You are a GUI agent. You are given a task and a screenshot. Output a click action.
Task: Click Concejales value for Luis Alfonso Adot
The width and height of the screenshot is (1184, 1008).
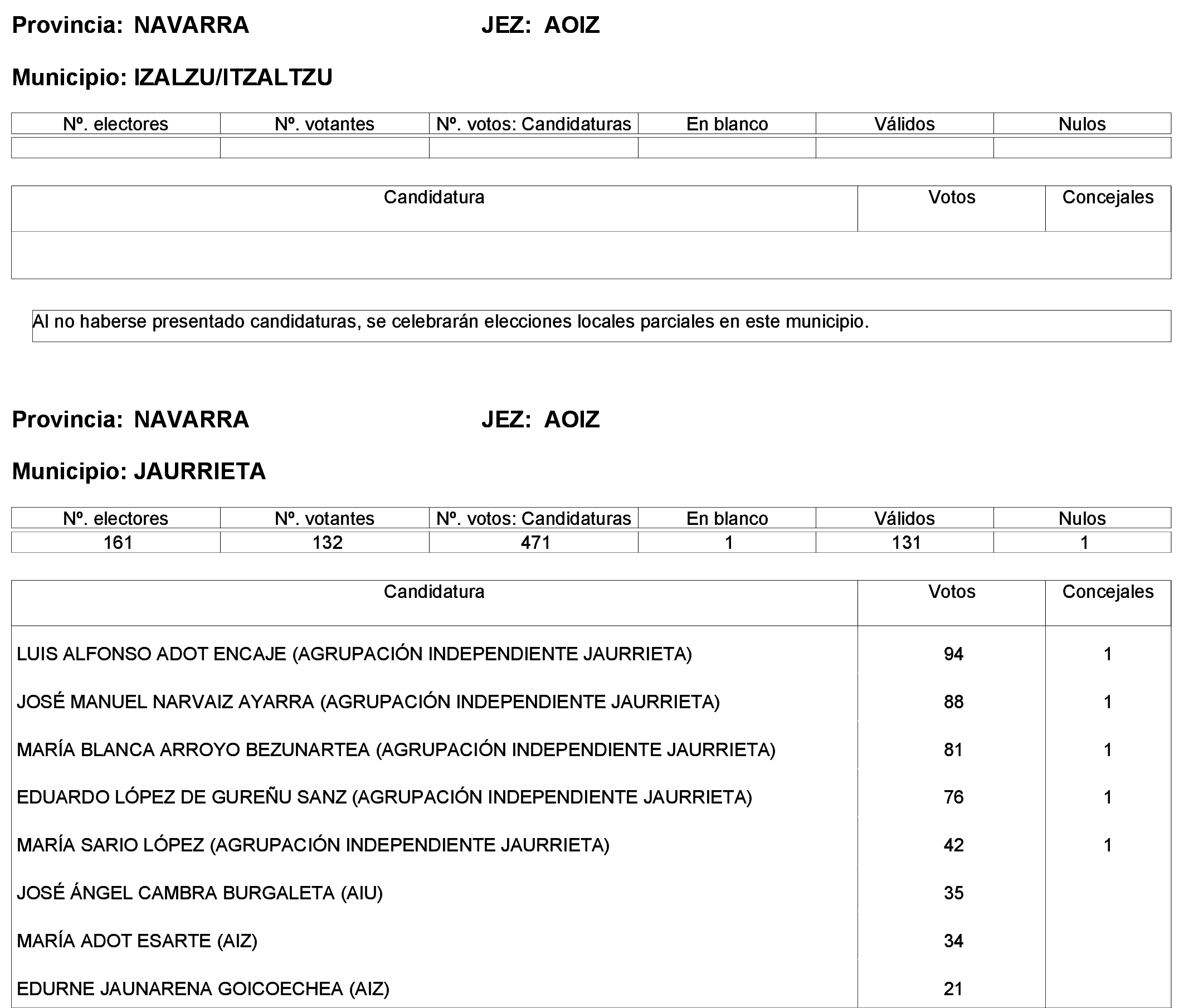point(1108,654)
